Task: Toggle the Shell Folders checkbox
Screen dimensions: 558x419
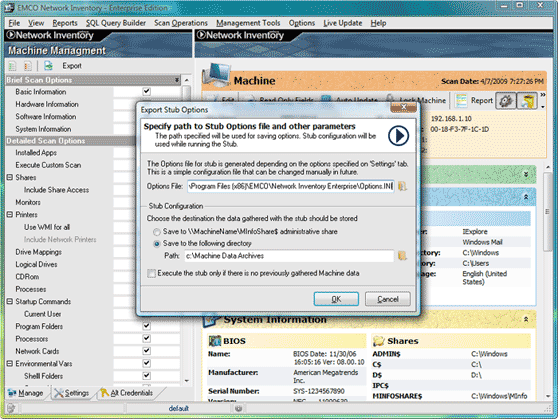Action: (146, 376)
